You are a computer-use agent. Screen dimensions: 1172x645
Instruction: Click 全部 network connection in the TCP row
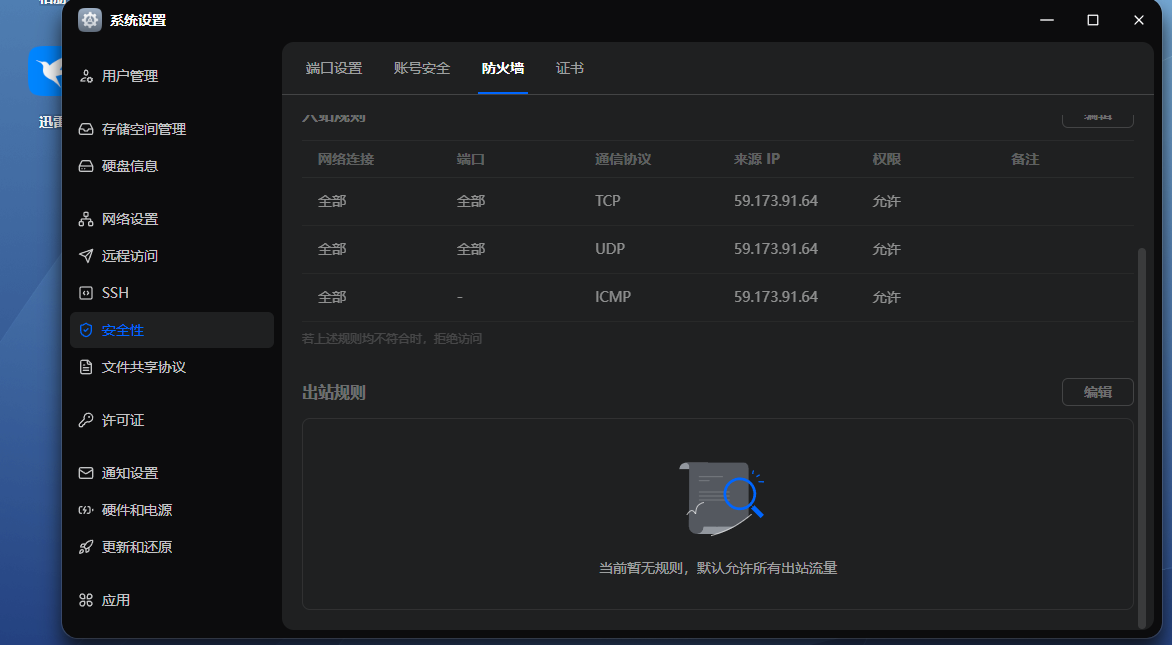[332, 201]
